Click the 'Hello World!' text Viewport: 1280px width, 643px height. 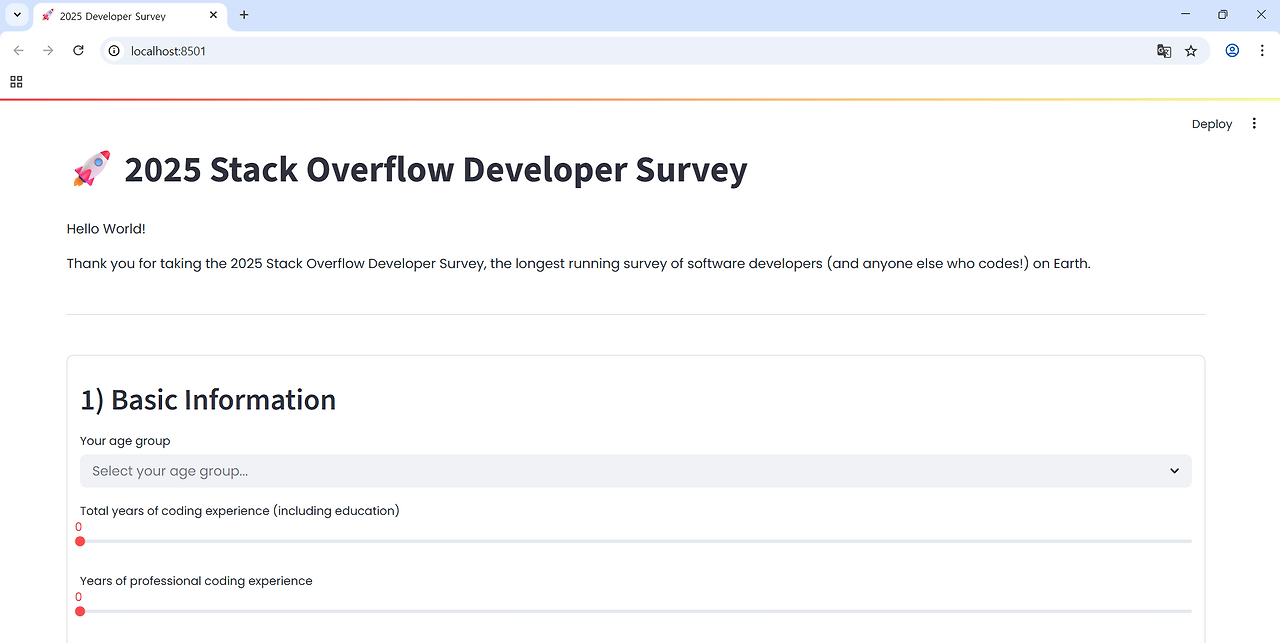tap(106, 229)
